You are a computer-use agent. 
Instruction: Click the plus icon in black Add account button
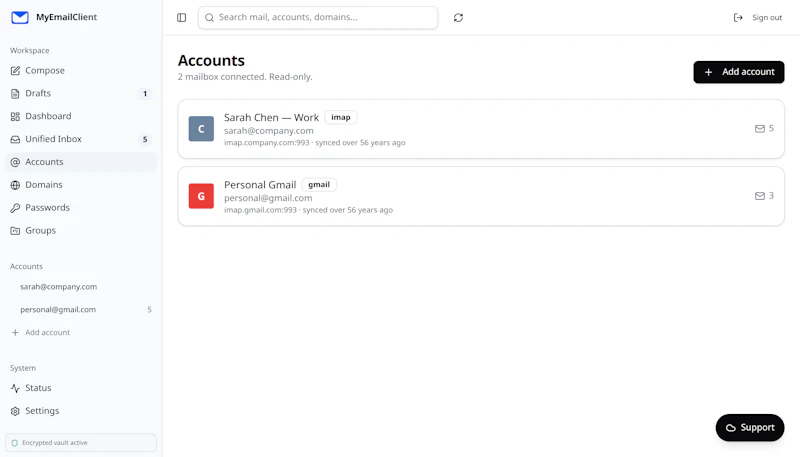coord(708,72)
